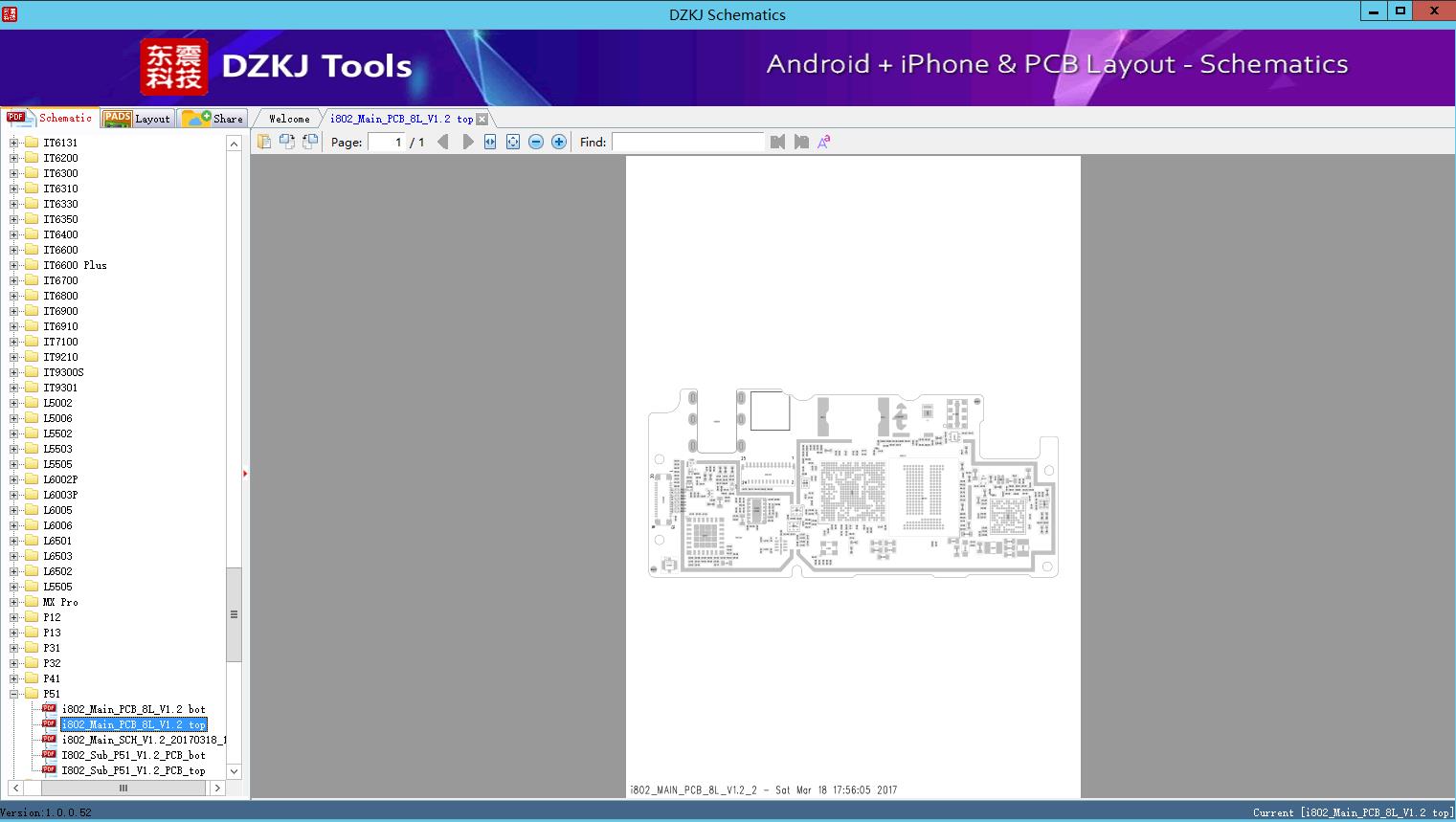Click the fit-to-page zoom icon
The image size is (1456, 822).
point(512,141)
